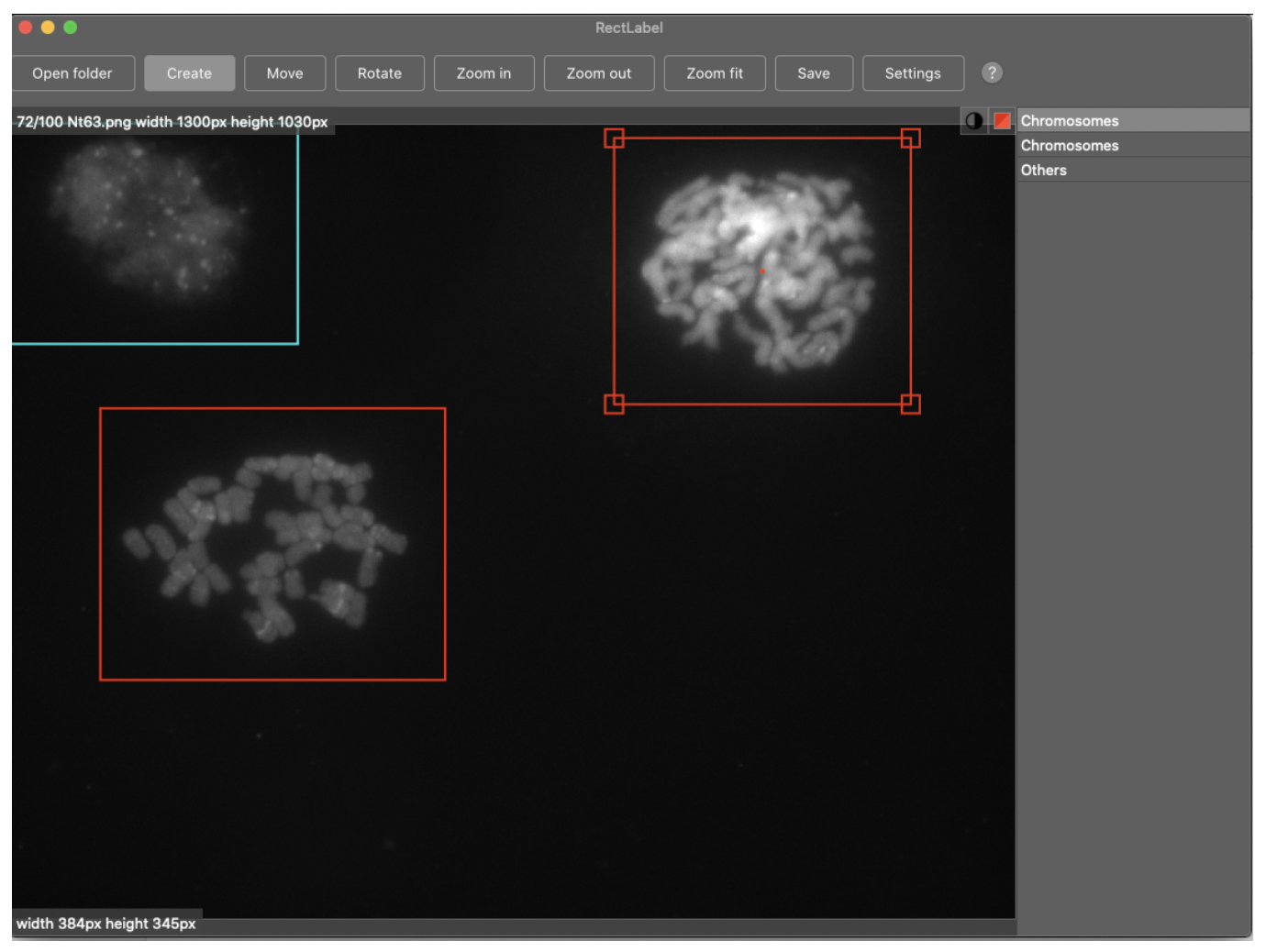Select the Others label in list

(x=1044, y=171)
